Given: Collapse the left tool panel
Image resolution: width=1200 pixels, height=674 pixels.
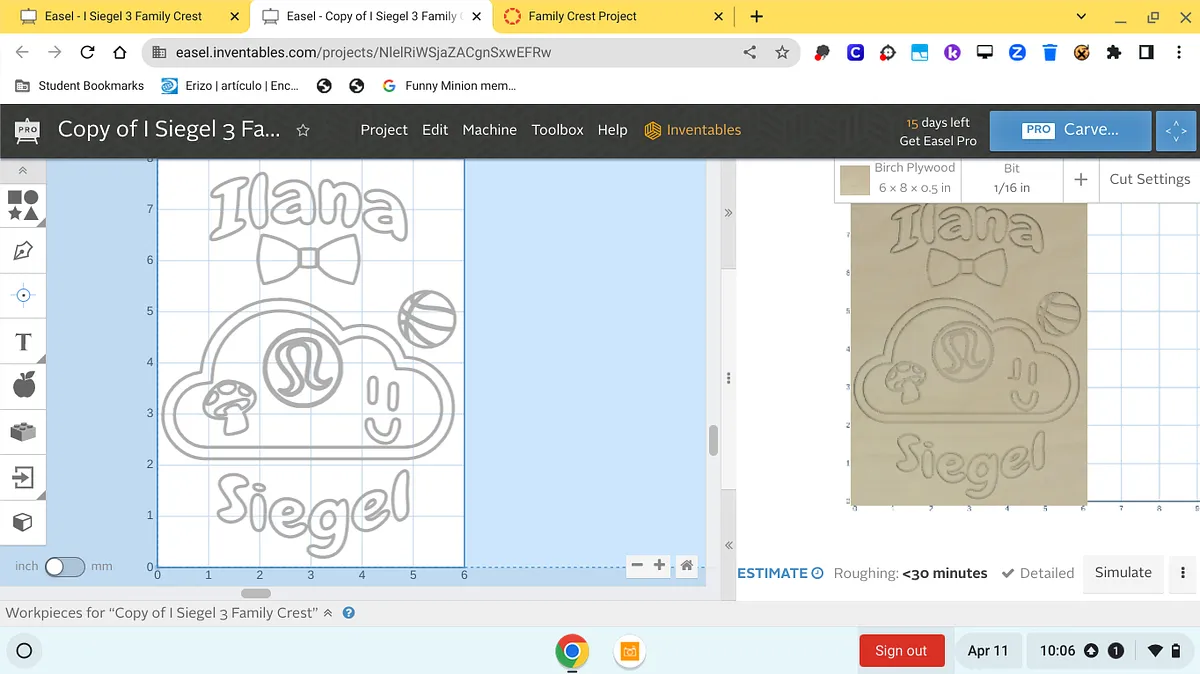Looking at the screenshot, I should [x=23, y=172].
